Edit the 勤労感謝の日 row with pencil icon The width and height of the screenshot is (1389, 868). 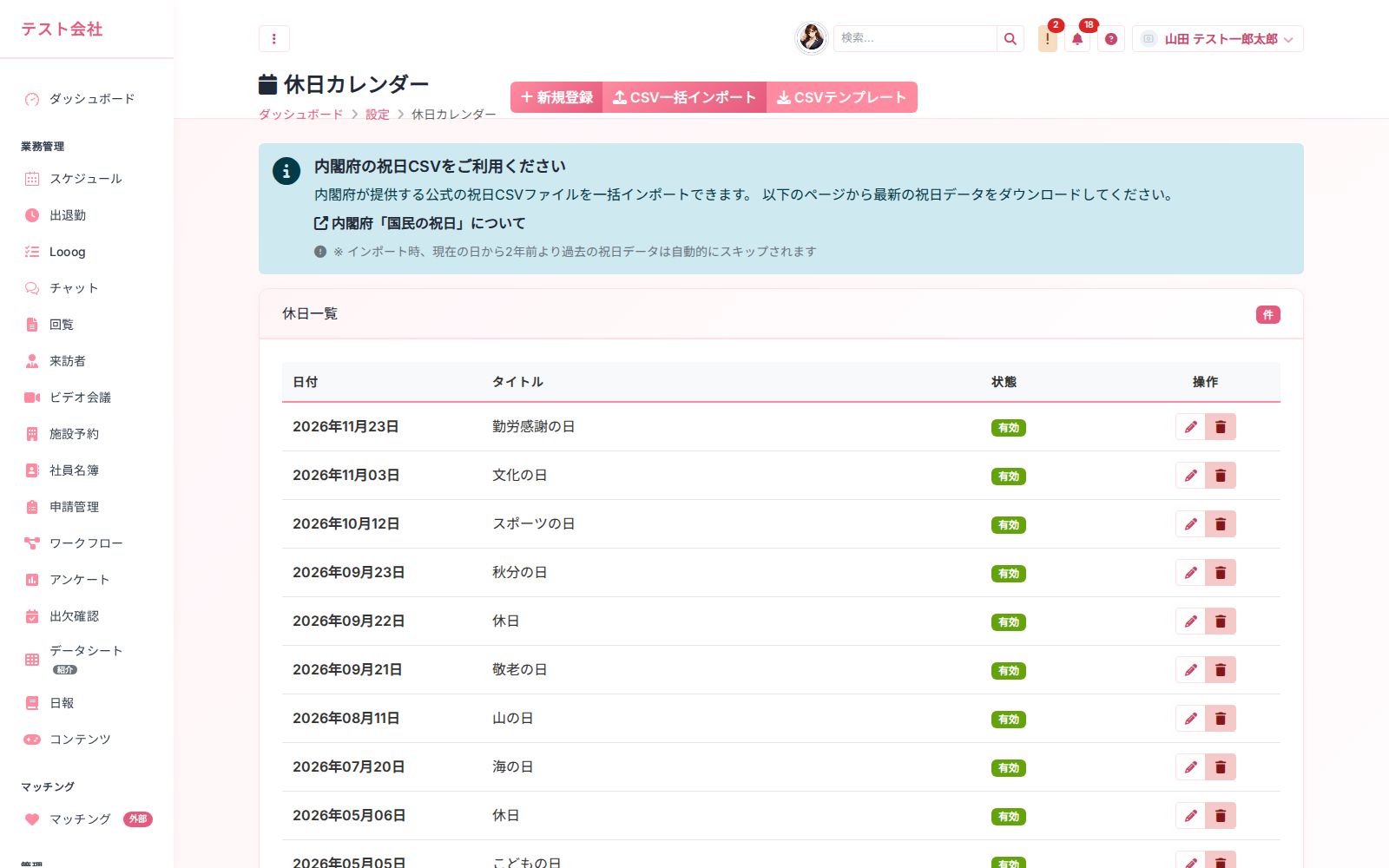1190,427
